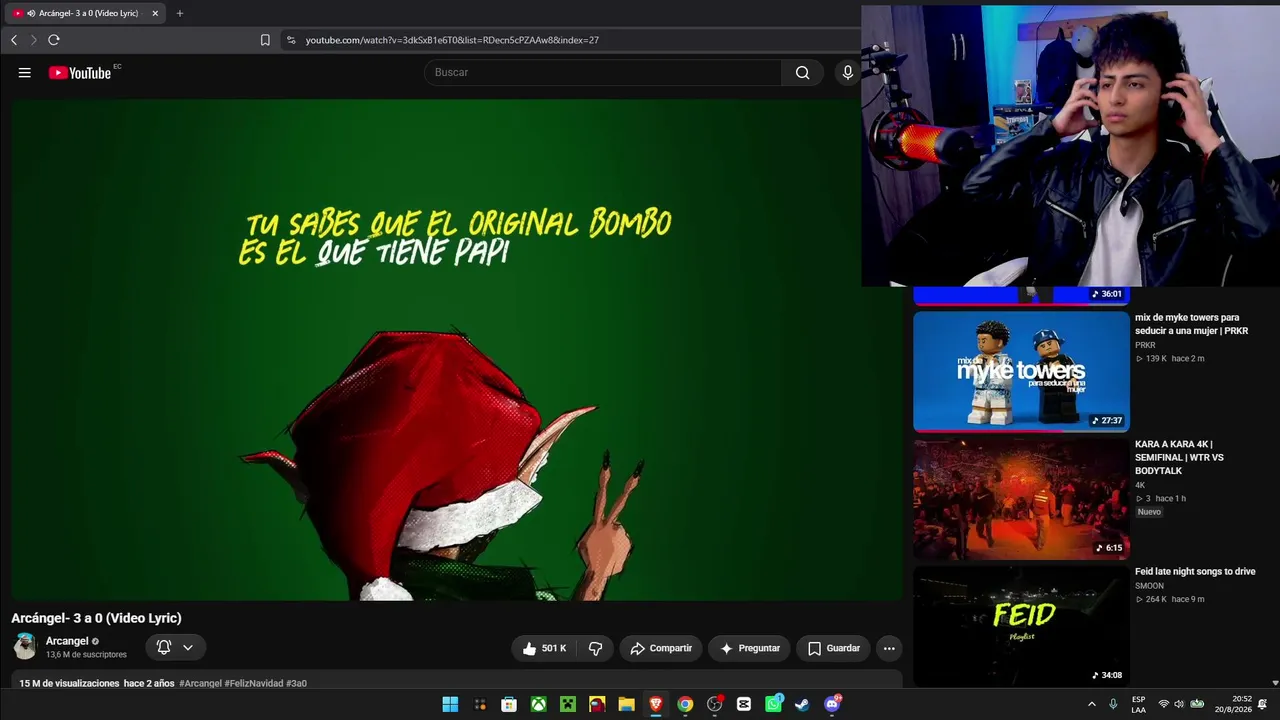Image resolution: width=1280 pixels, height=720 pixels.
Task: Open OBS Studio from the taskbar
Action: [714, 704]
